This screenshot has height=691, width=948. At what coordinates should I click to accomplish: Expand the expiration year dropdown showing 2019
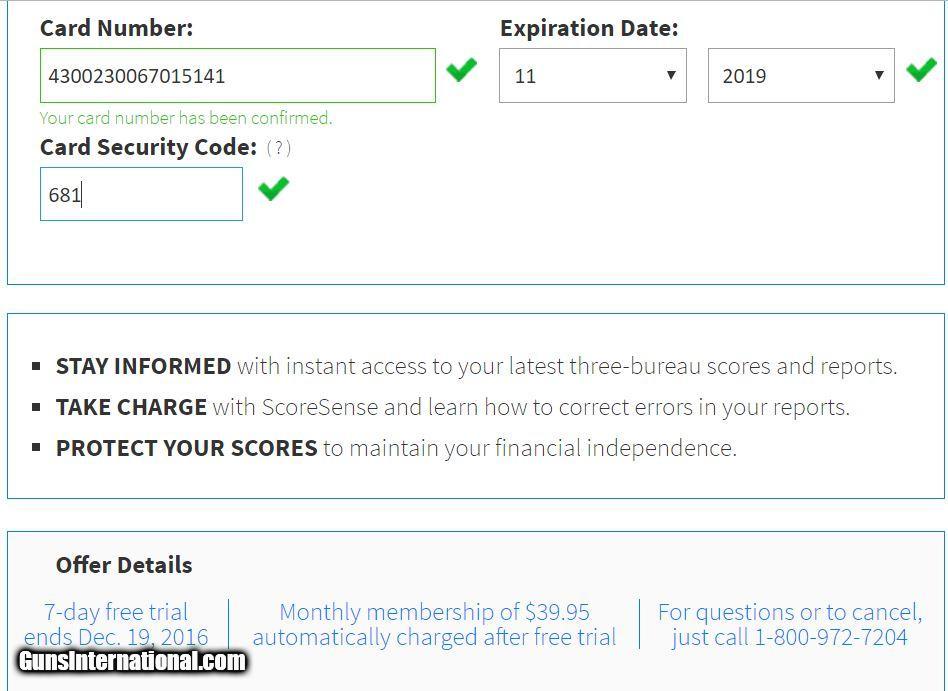tap(800, 76)
